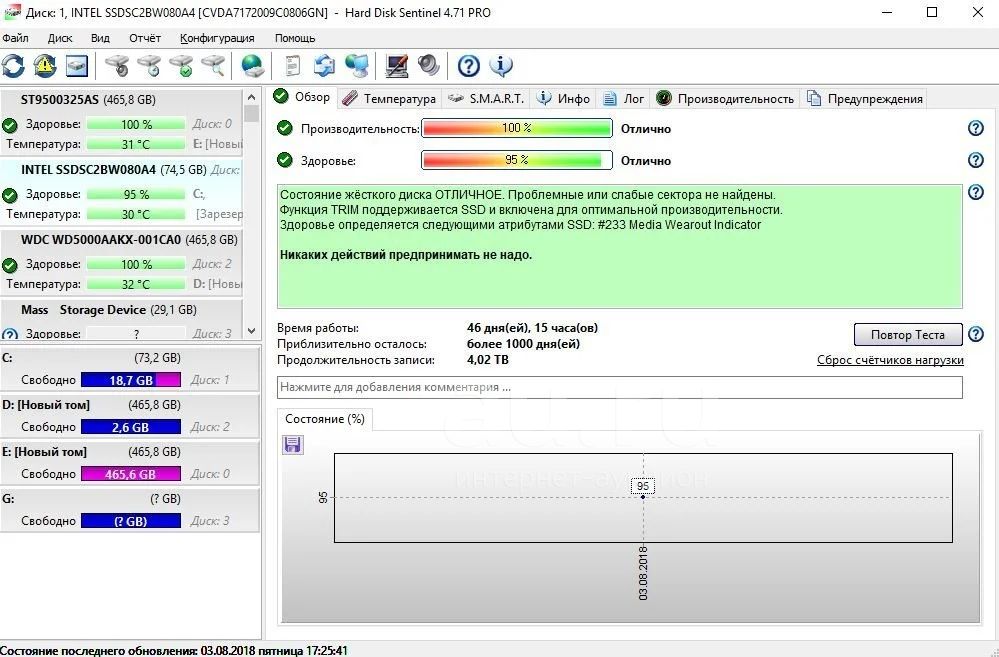Click the speaker sound toolbar icon
The width and height of the screenshot is (999, 657).
429,66
